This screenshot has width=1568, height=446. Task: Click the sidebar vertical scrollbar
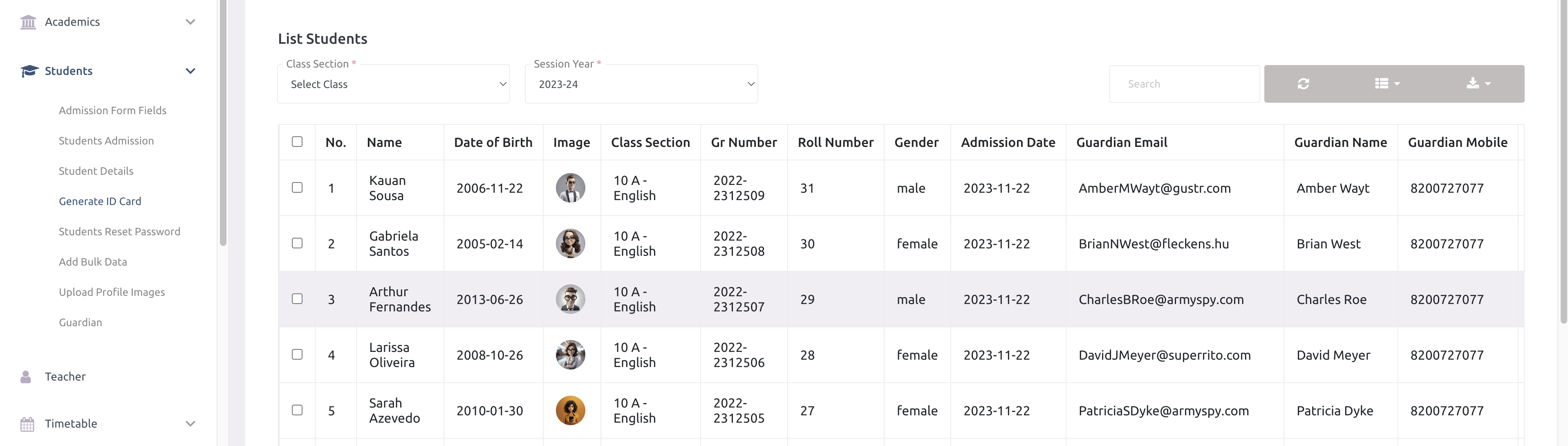click(x=223, y=122)
